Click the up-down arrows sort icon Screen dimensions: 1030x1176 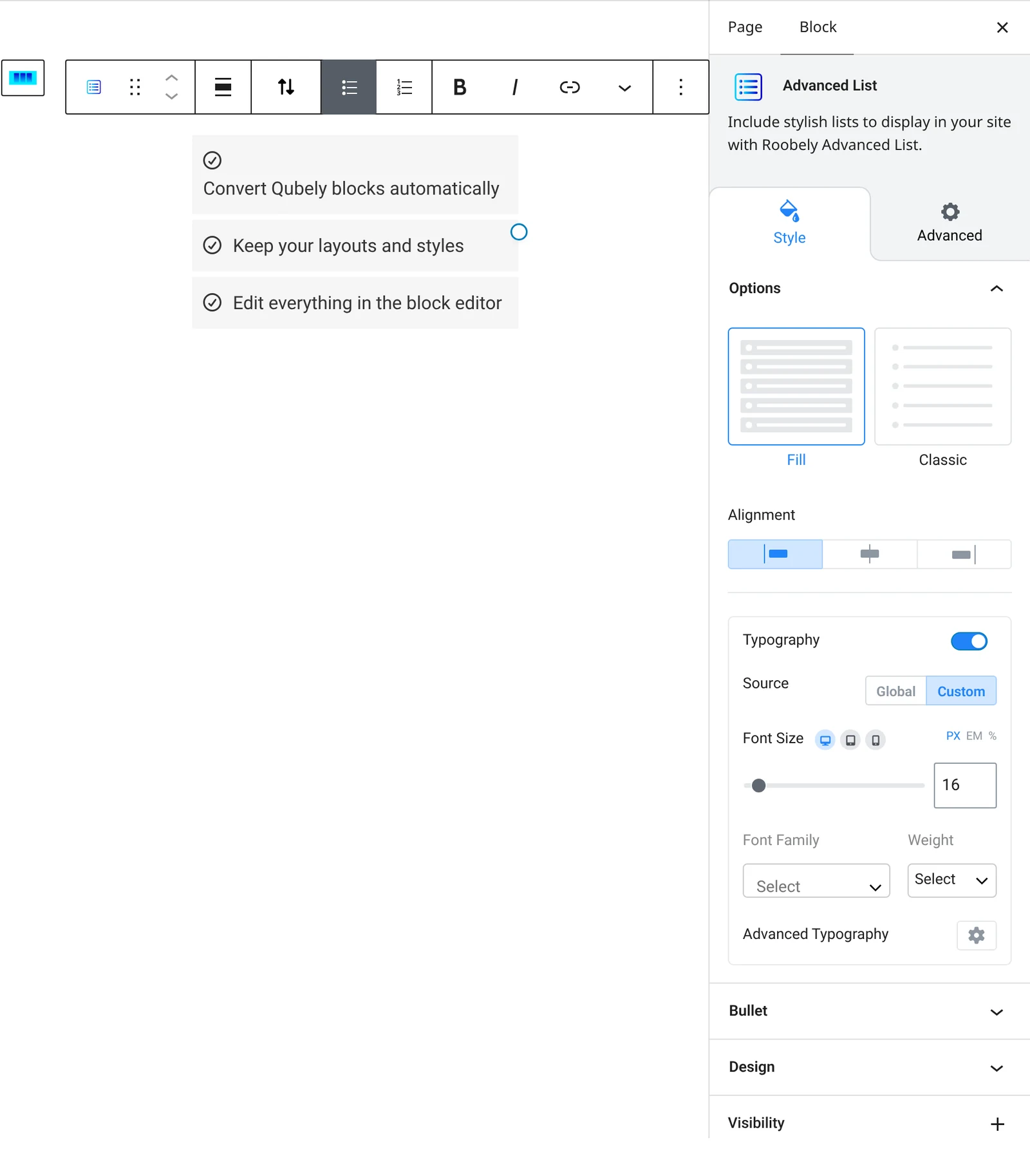pyautogui.click(x=286, y=87)
